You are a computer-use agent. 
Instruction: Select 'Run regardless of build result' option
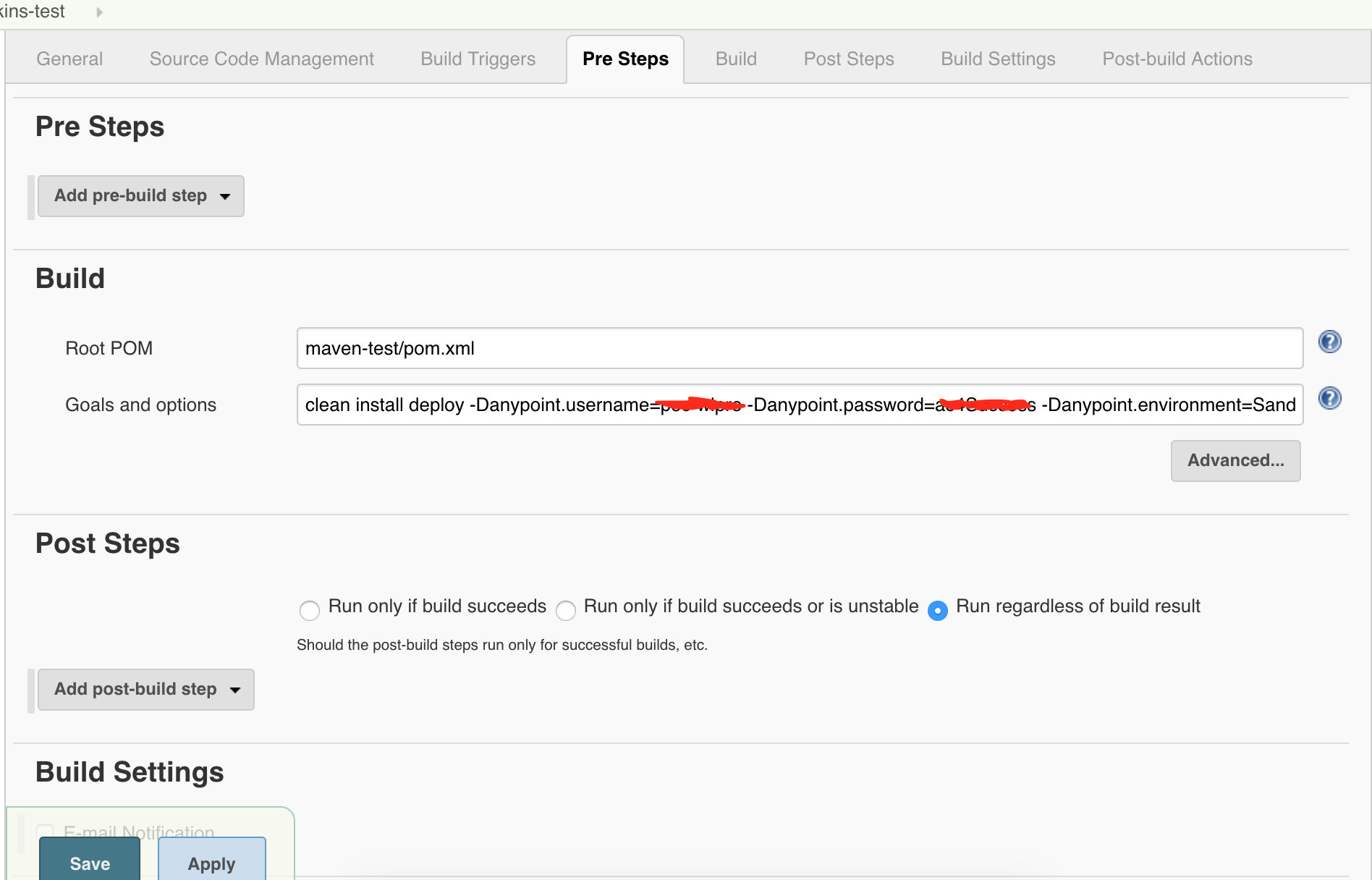pyautogui.click(x=938, y=611)
